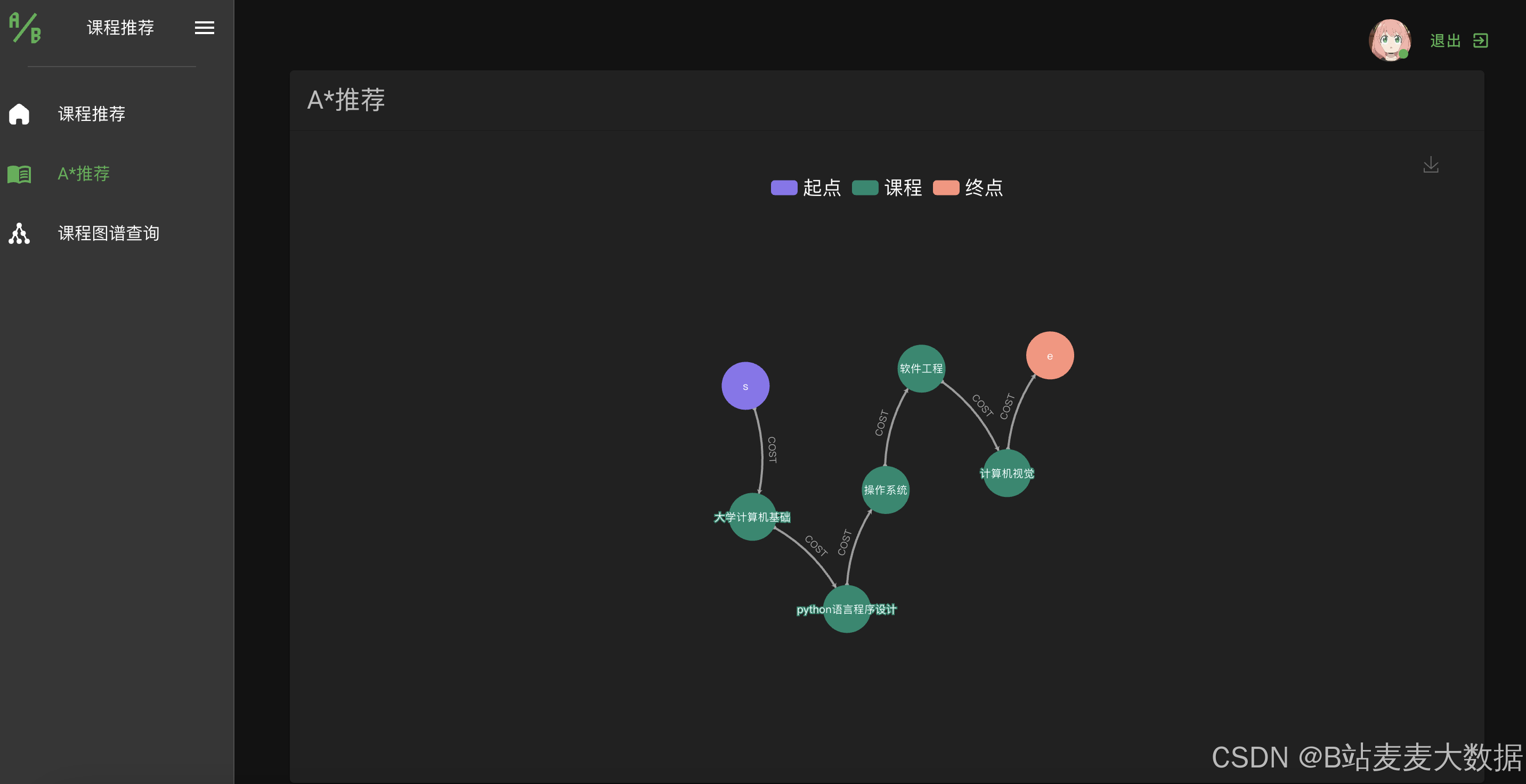The image size is (1526, 784).
Task: Toggle the hamburger sidebar menu
Action: [x=205, y=28]
